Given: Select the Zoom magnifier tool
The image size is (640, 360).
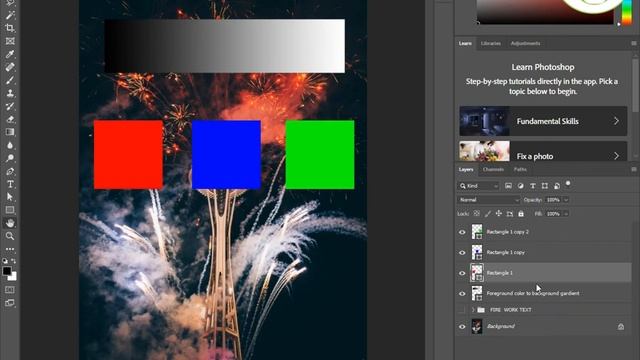Looking at the screenshot, I should click(10, 236).
